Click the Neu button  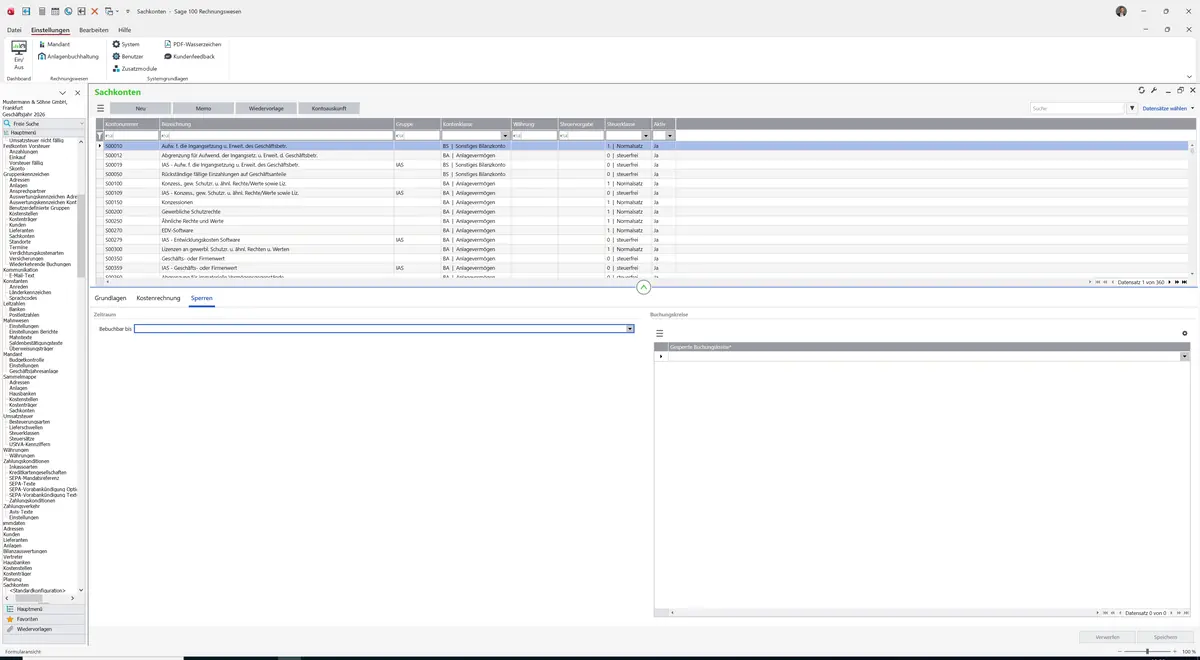click(x=140, y=108)
